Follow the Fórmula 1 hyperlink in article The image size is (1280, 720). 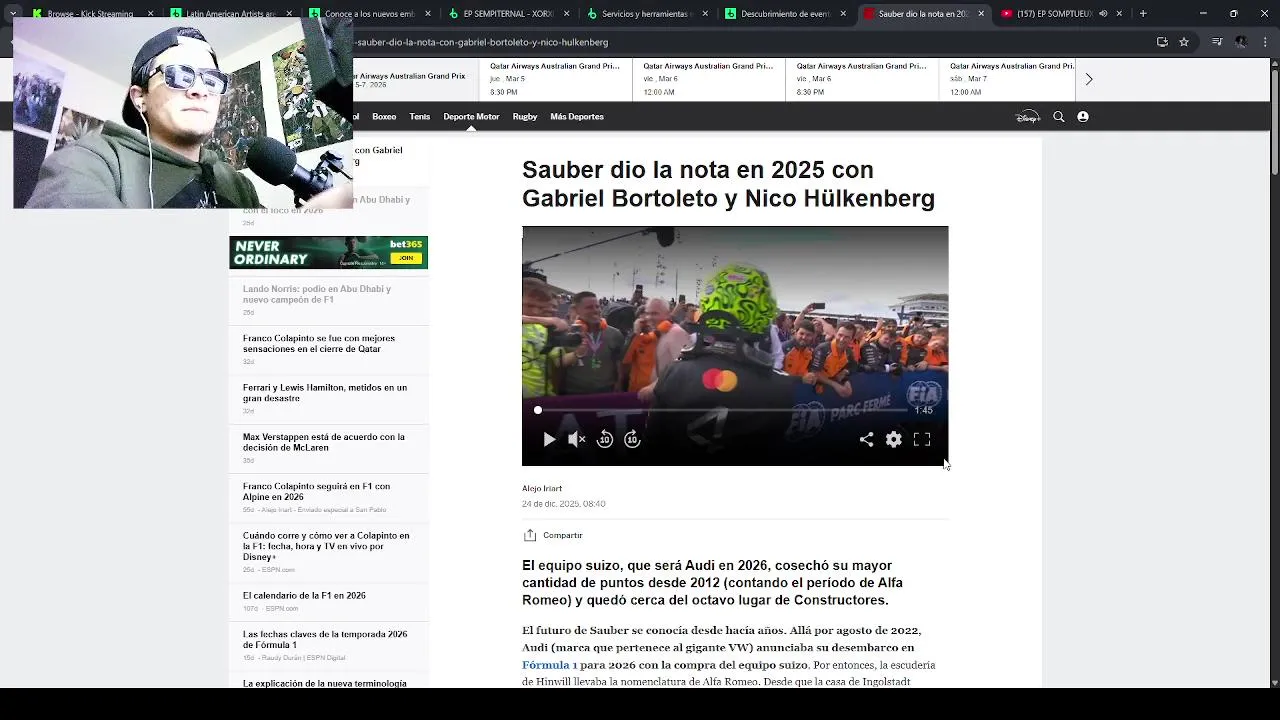(x=550, y=665)
